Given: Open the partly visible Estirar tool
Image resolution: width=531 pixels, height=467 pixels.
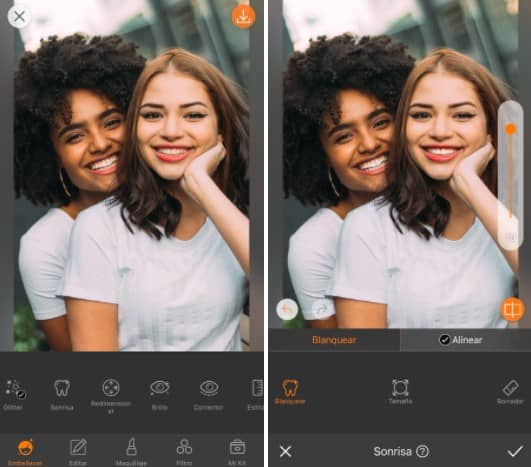Looking at the screenshot, I should pos(256,395).
